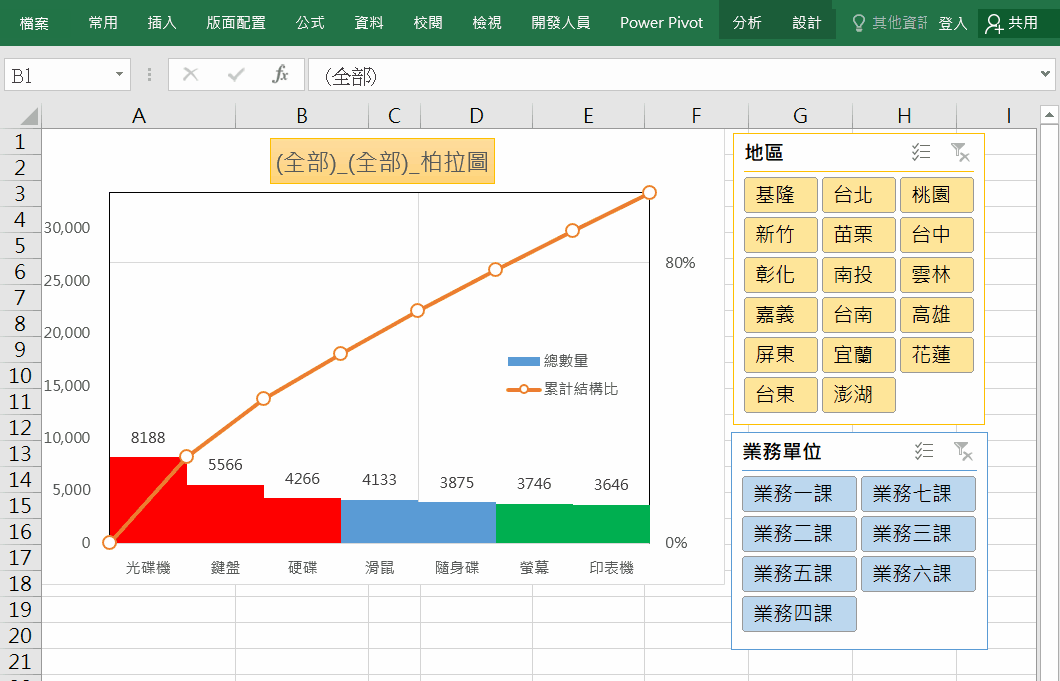
Task: Click the 登入 sign-in link
Action: 952,23
